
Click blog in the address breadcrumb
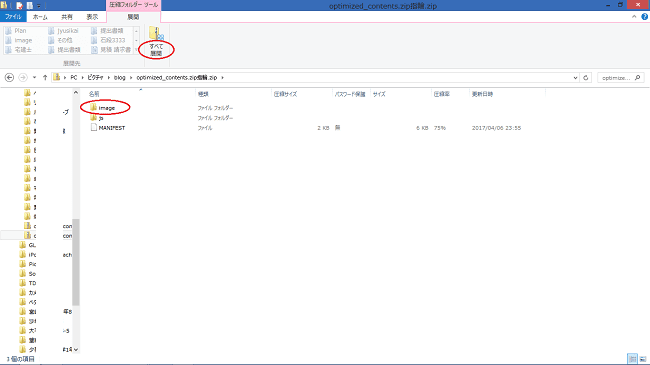(x=120, y=78)
